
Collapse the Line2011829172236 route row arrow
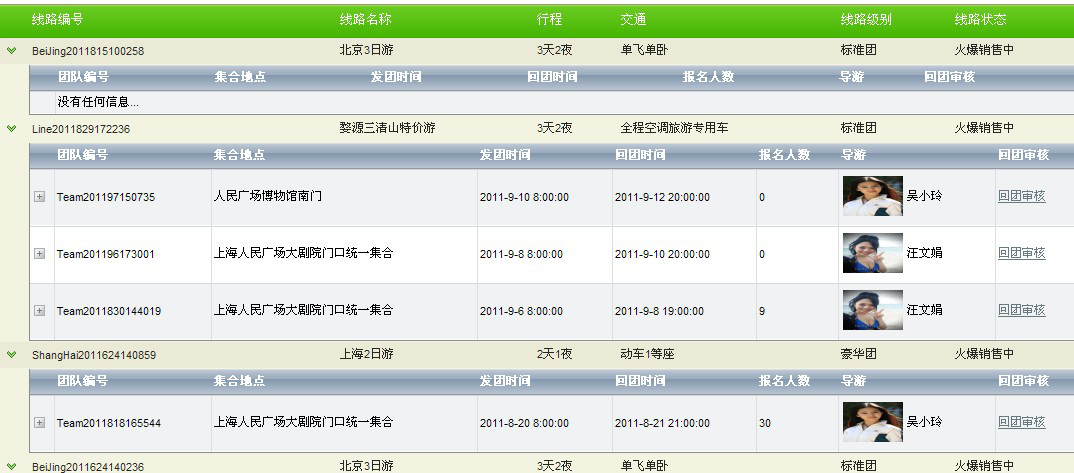coord(11,128)
